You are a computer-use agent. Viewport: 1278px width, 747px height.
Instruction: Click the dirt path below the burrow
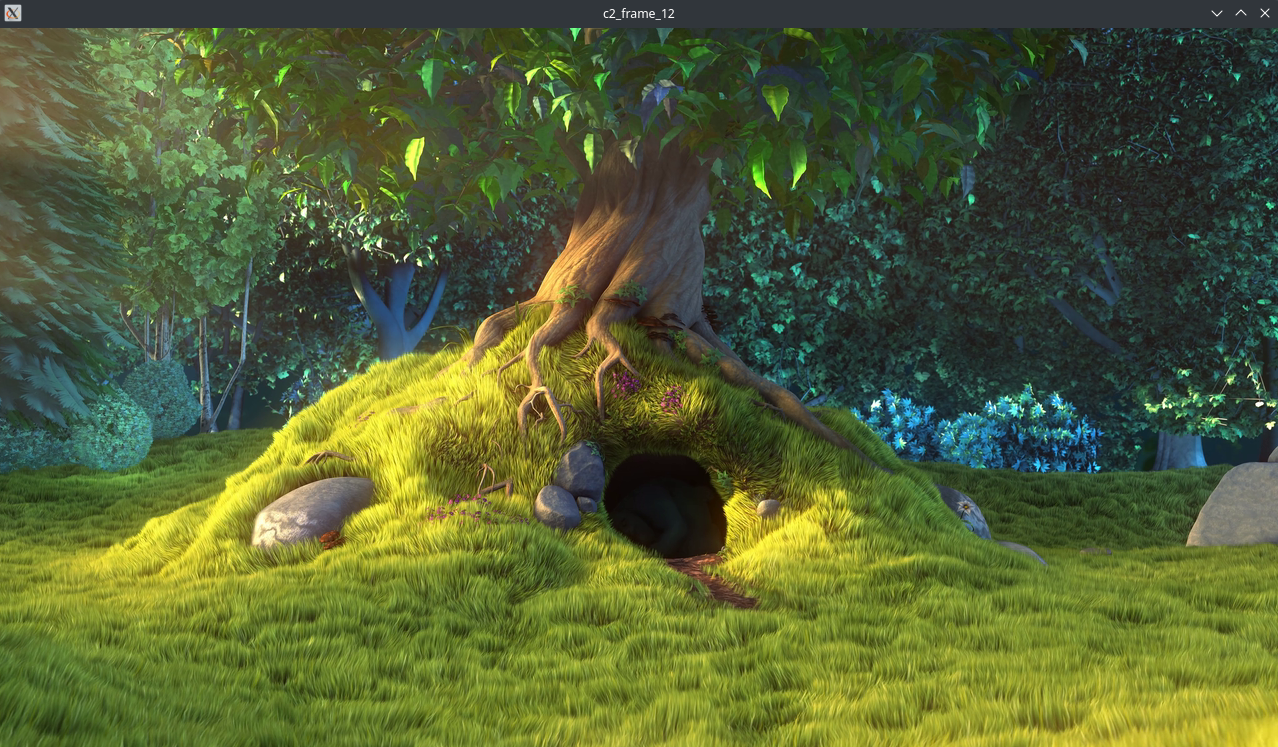pyautogui.click(x=718, y=580)
